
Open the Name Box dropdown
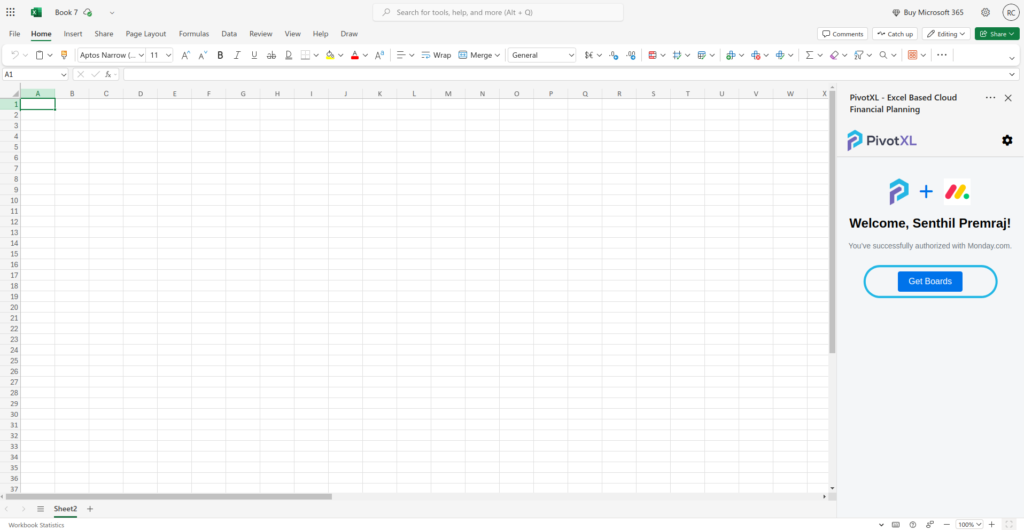pos(63,75)
